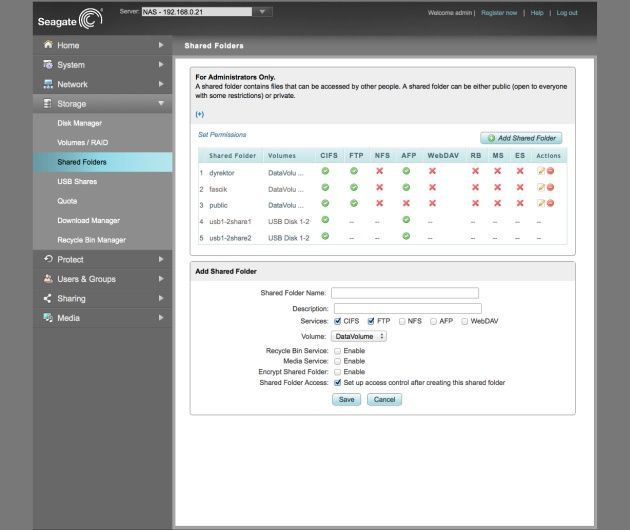Click WebDAV red cross for fascik
The image size is (630, 530).
[432, 187]
